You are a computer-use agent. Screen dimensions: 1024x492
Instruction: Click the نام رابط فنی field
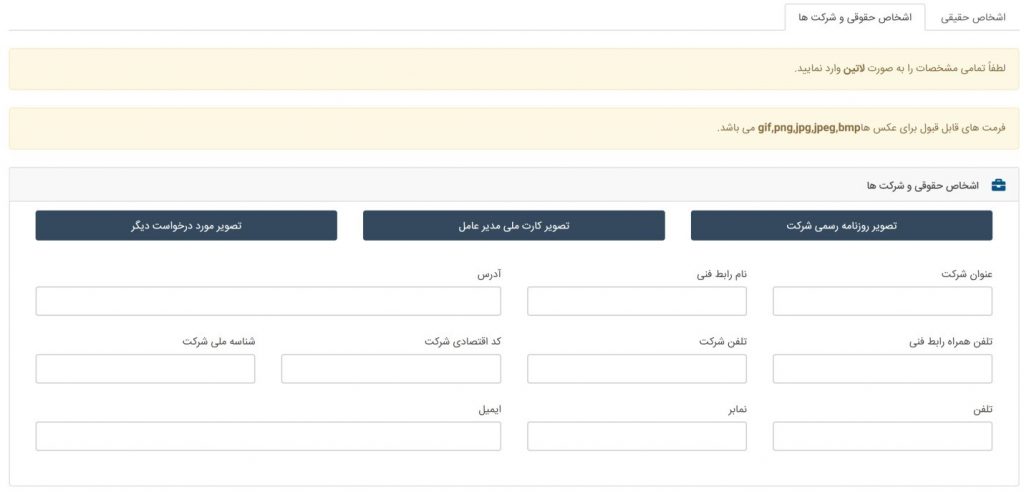point(637,301)
